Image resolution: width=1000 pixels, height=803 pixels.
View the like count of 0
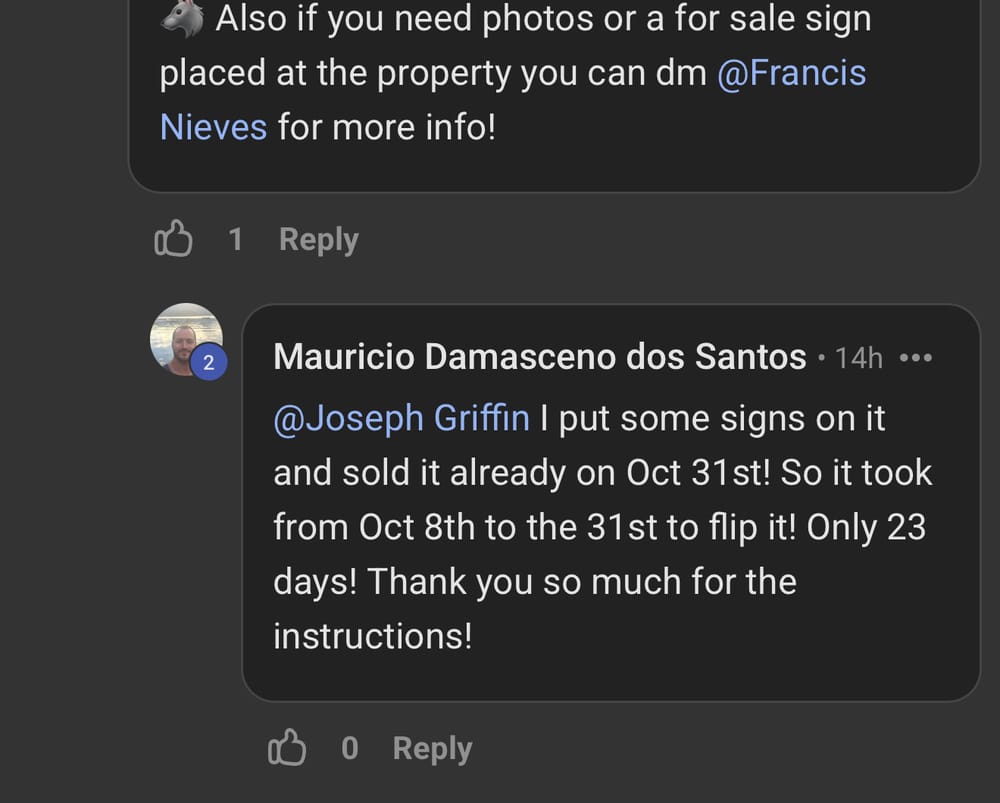pos(349,749)
